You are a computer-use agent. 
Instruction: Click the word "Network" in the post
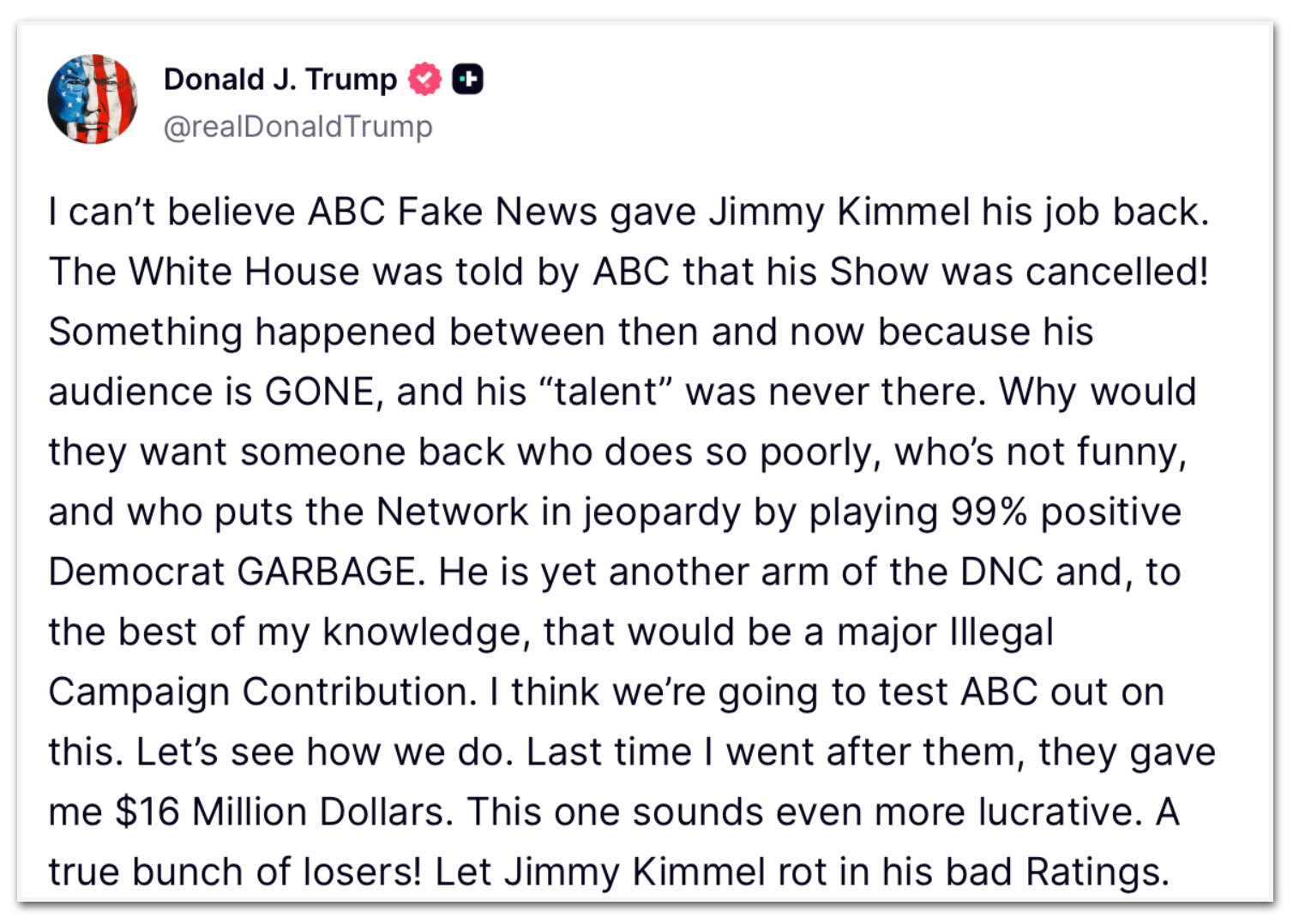click(452, 512)
